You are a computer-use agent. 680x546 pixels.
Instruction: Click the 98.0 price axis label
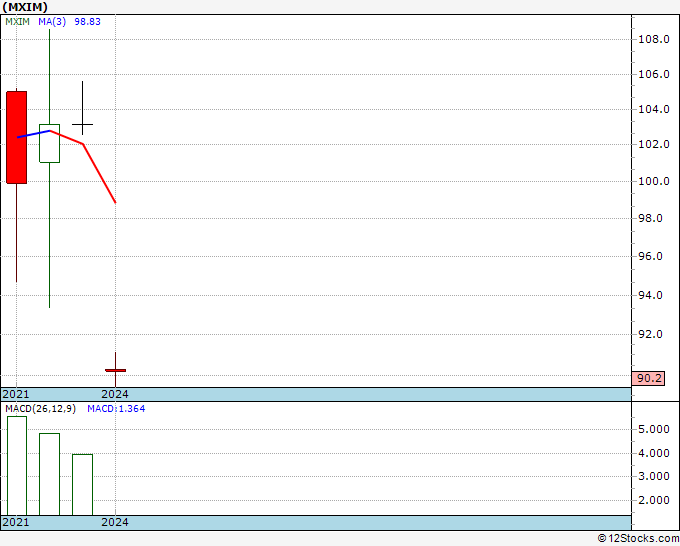(650, 218)
